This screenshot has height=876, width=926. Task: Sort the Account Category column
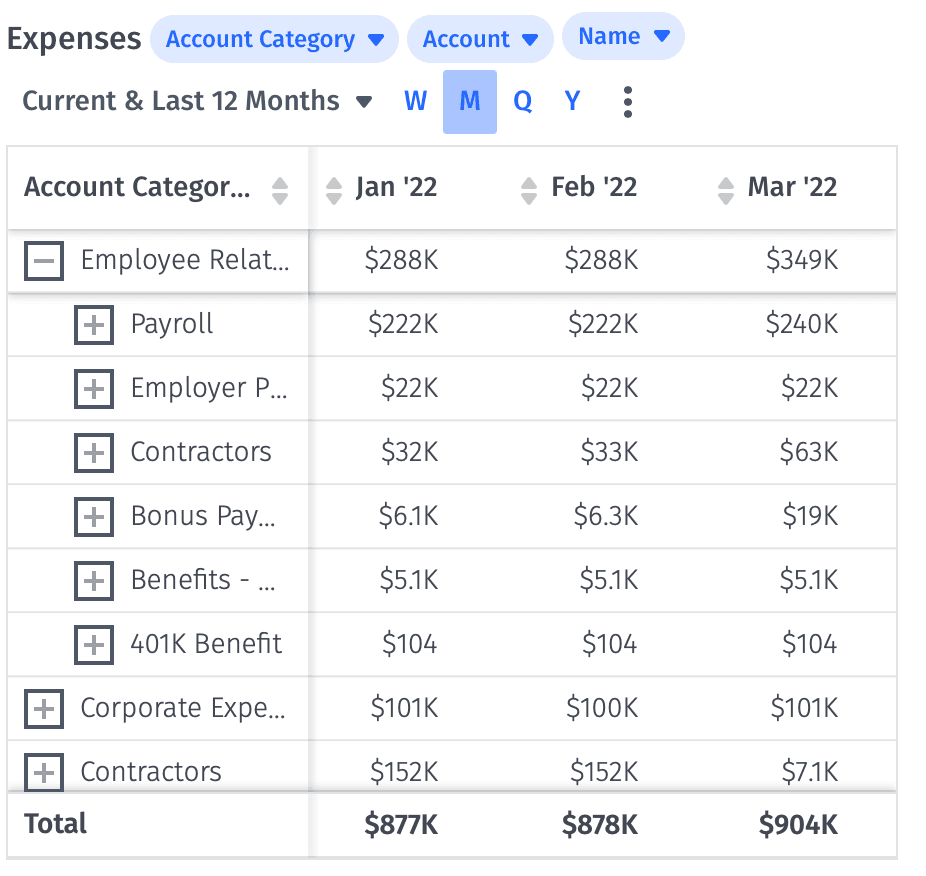click(281, 188)
